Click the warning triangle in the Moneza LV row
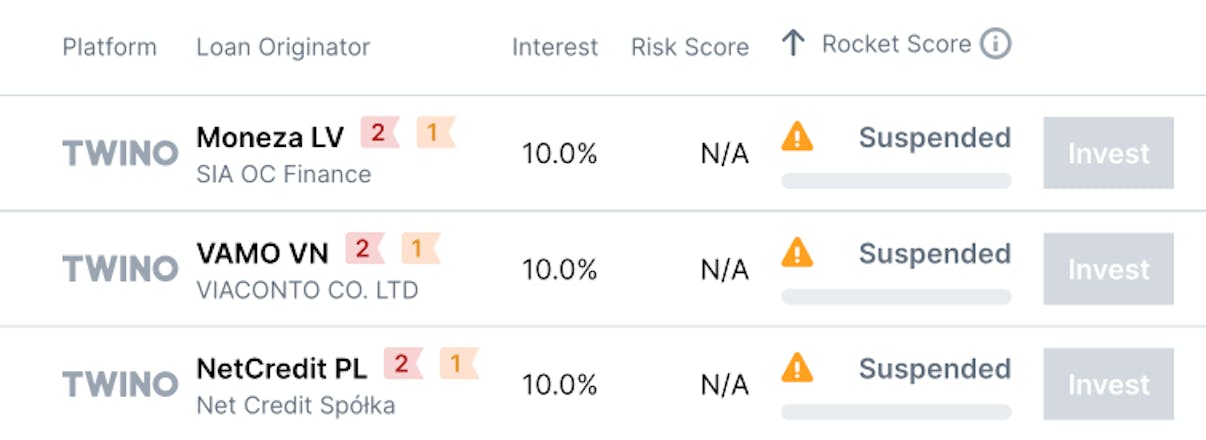Image resolution: width=1206 pixels, height=440 pixels. pos(797,136)
